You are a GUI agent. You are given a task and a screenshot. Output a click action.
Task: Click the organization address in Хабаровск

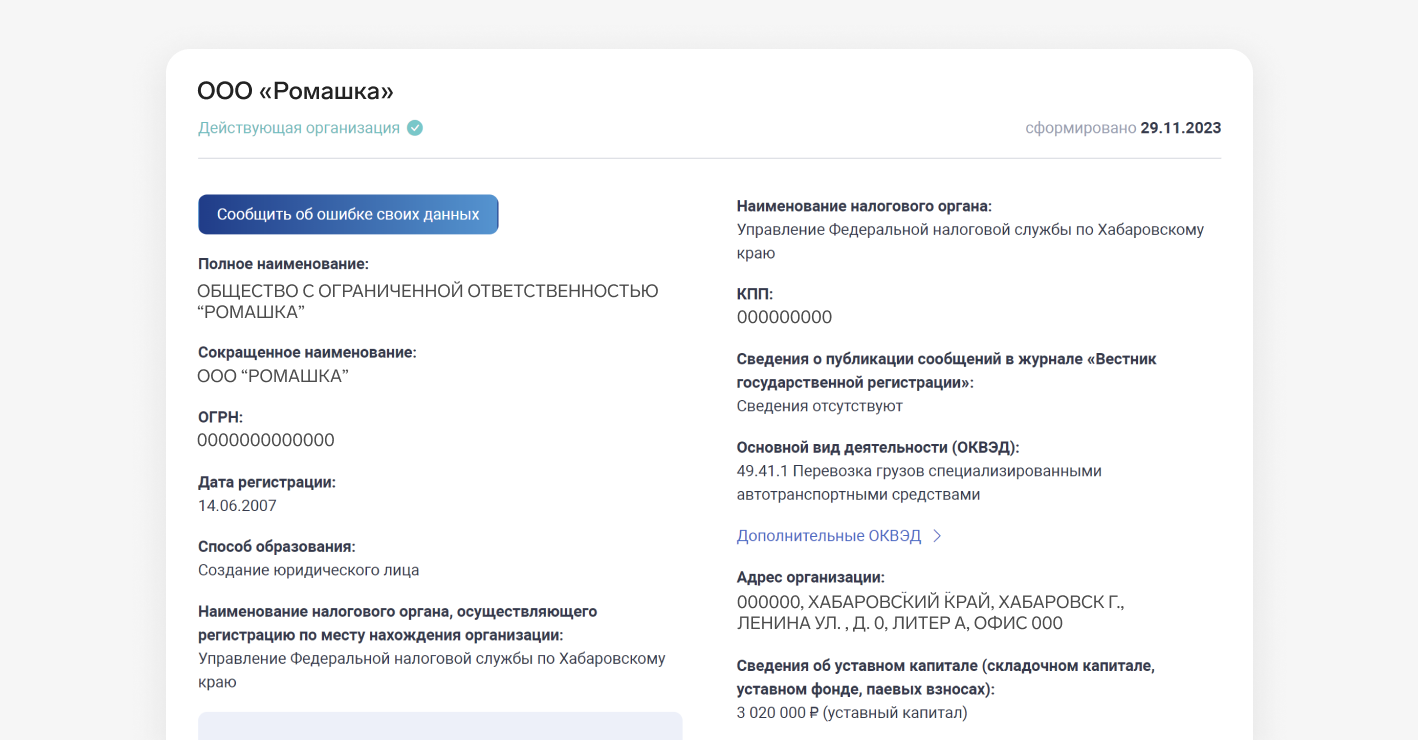coord(930,613)
